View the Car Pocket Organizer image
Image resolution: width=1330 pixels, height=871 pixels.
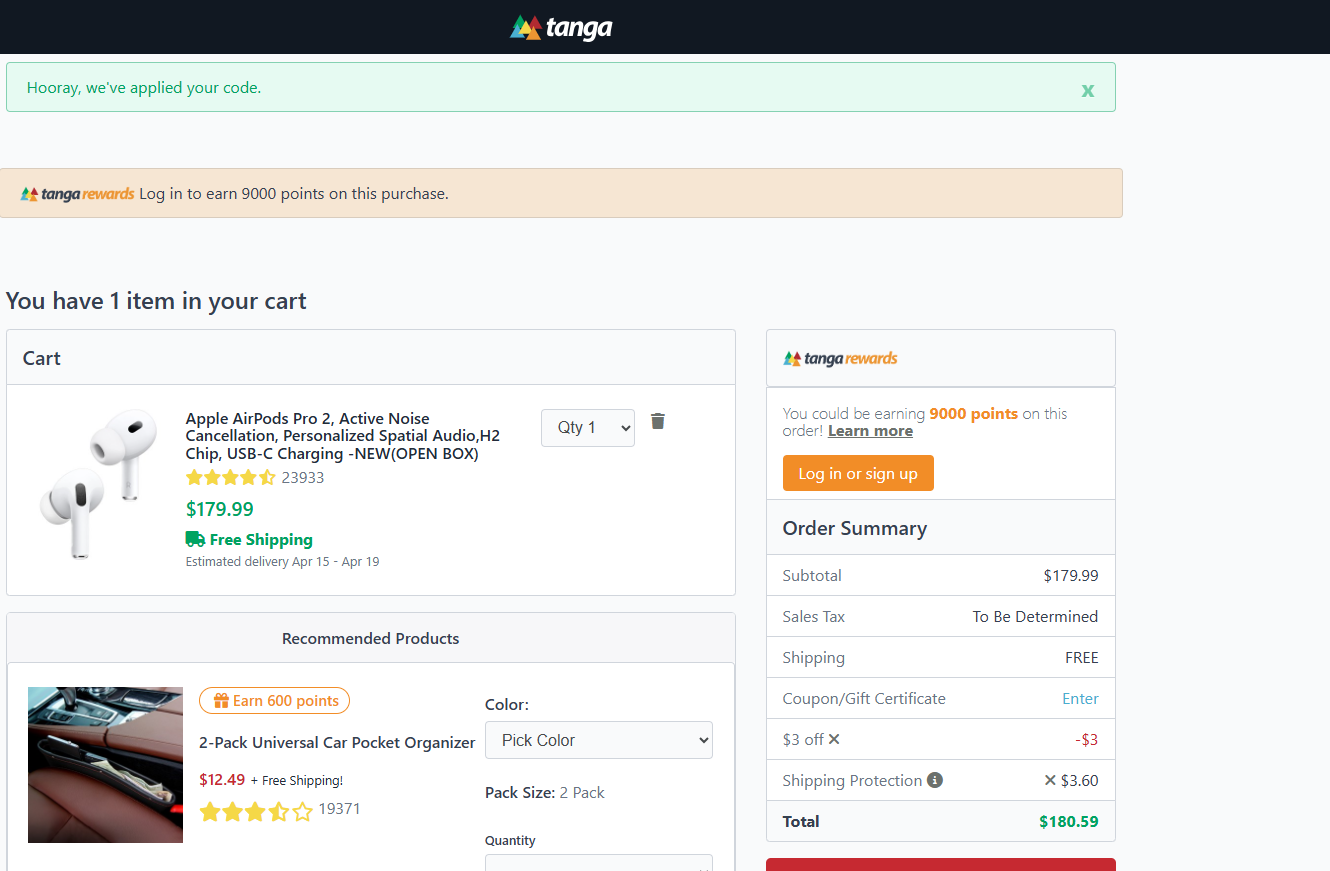click(105, 765)
